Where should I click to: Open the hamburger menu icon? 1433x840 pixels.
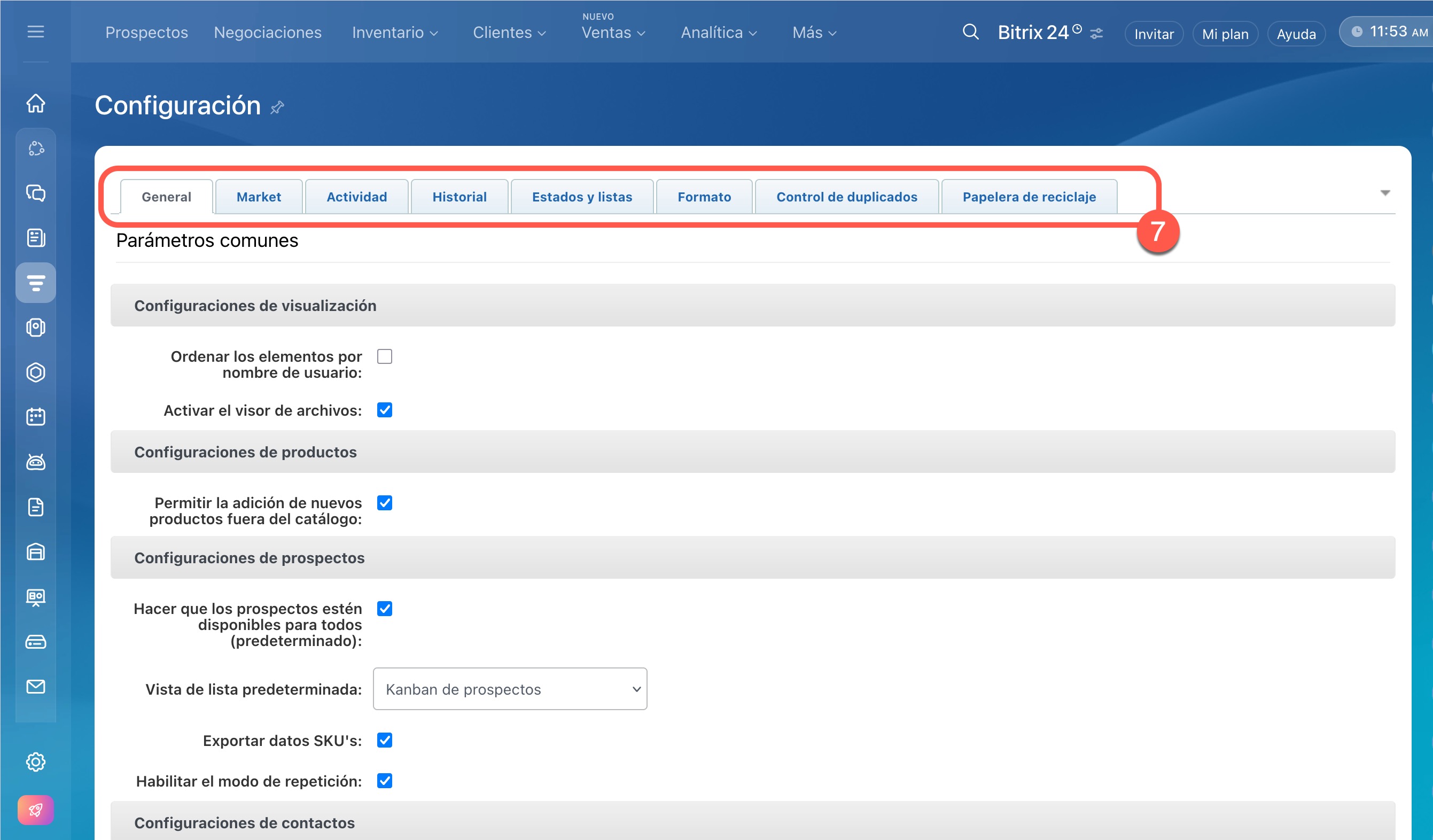[x=36, y=32]
